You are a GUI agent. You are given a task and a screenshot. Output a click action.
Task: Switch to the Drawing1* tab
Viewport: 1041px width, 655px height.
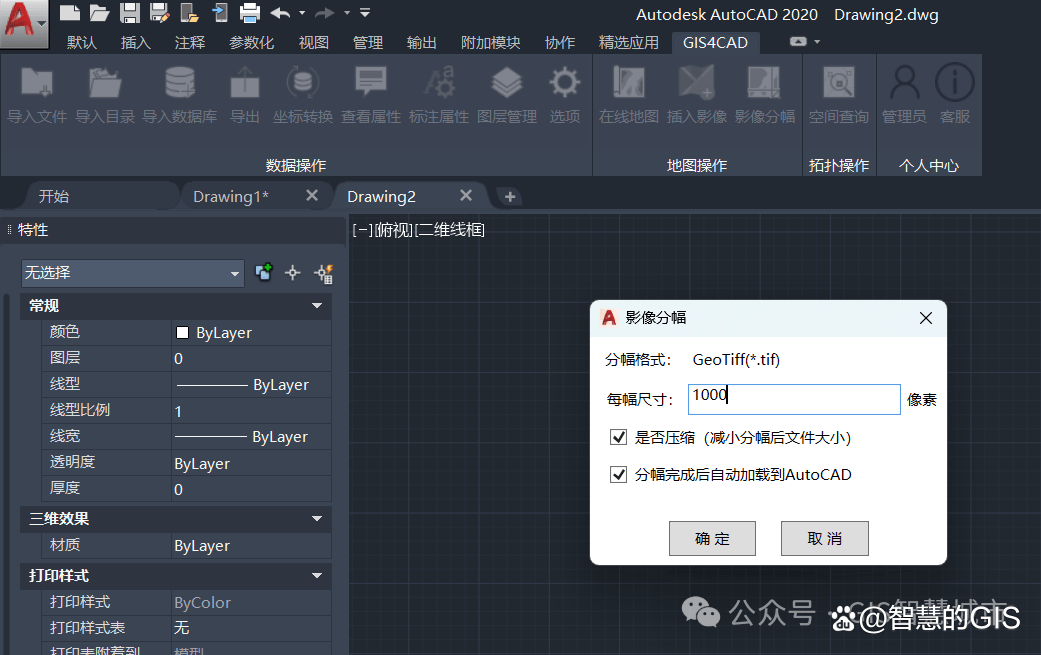pyautogui.click(x=231, y=196)
